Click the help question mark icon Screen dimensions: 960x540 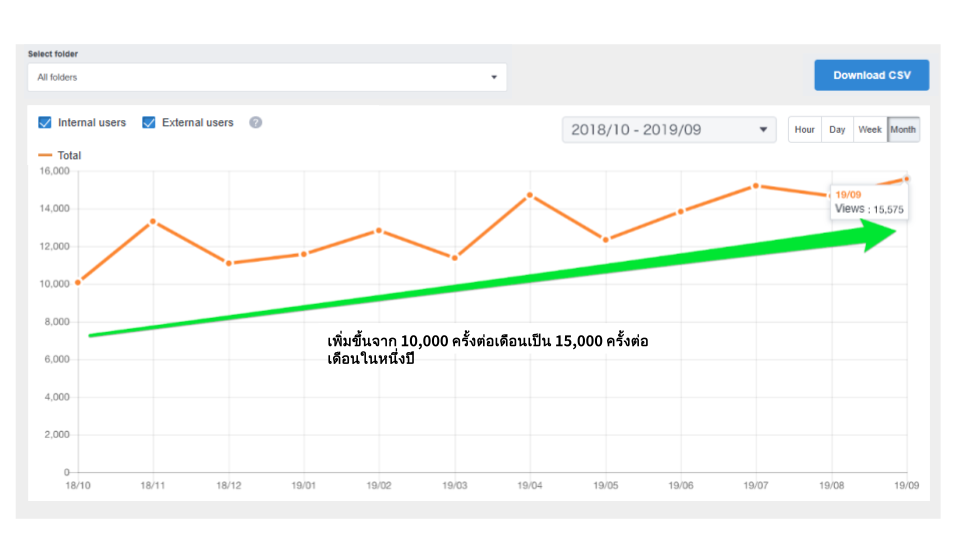[x=256, y=123]
